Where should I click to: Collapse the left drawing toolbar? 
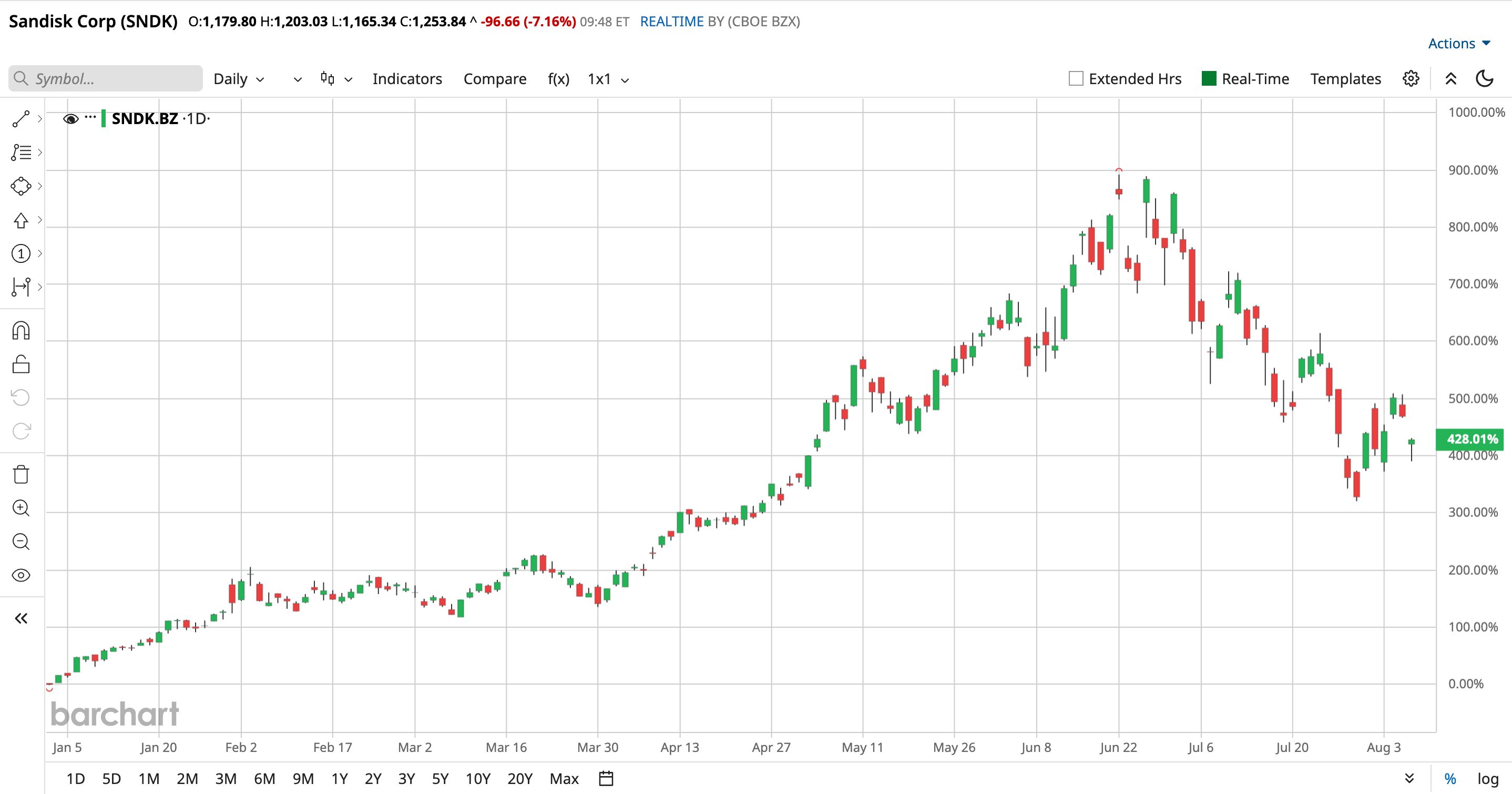[21, 618]
